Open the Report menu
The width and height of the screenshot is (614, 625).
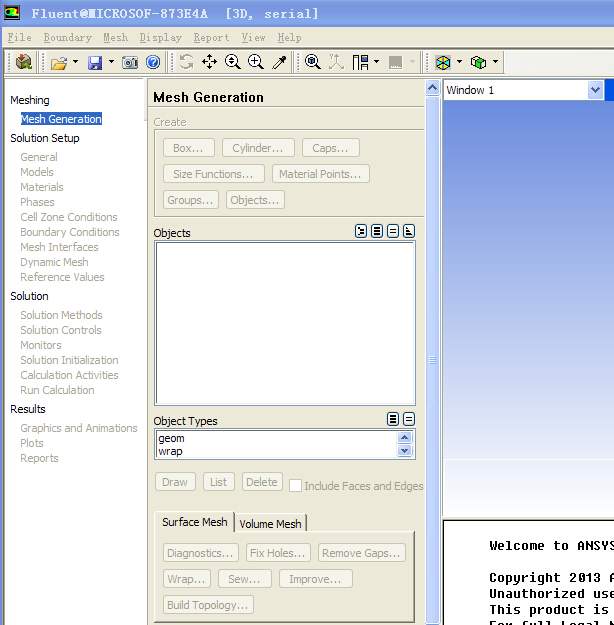coord(211,37)
